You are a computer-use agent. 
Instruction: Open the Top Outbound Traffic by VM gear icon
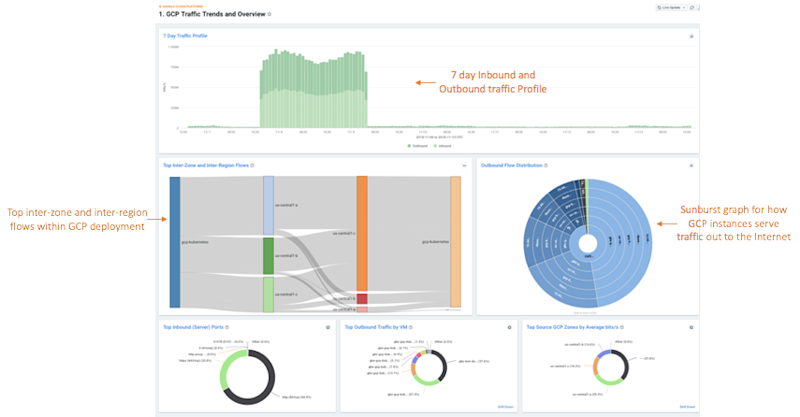tap(509, 328)
